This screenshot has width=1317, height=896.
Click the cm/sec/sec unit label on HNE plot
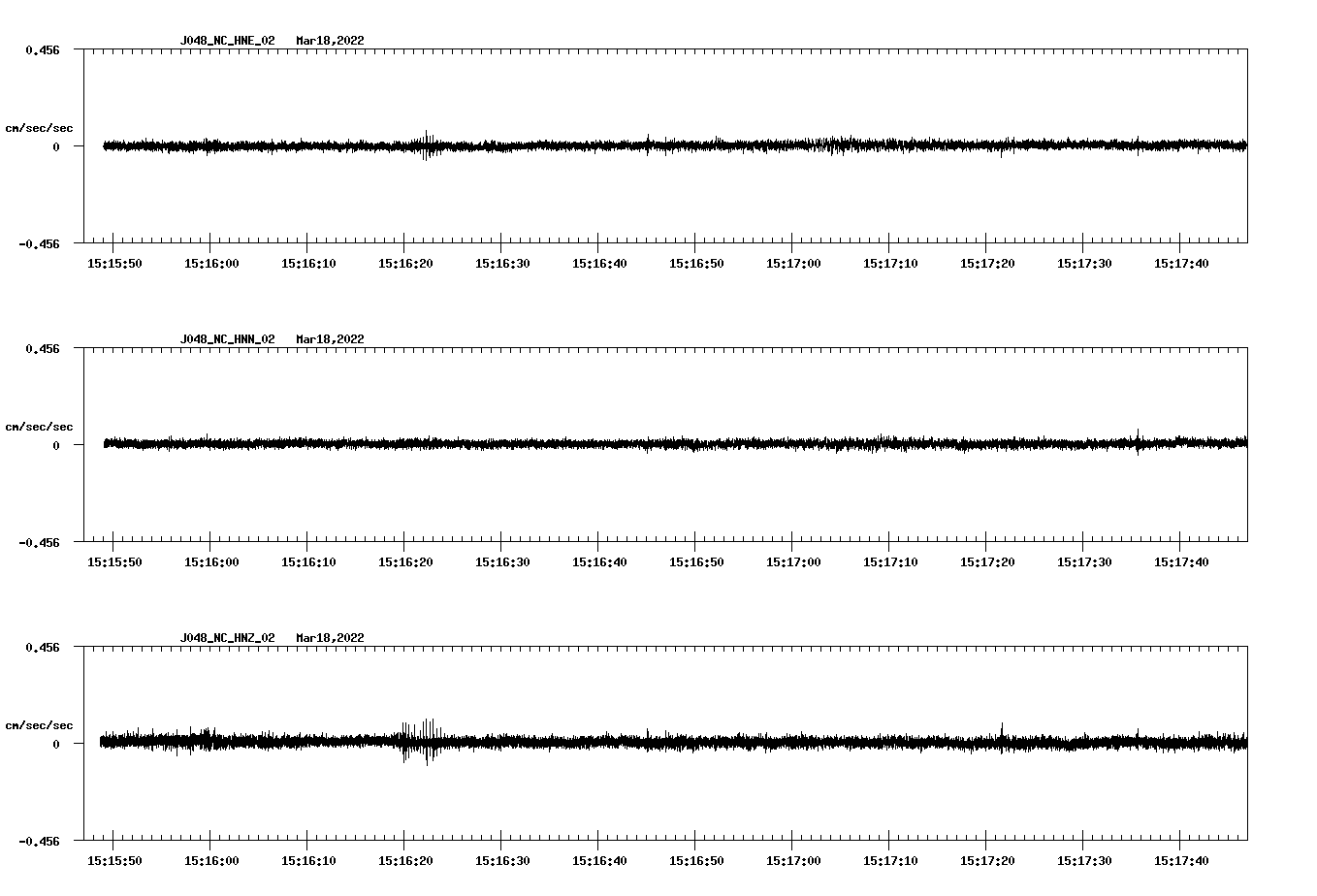tap(39, 128)
